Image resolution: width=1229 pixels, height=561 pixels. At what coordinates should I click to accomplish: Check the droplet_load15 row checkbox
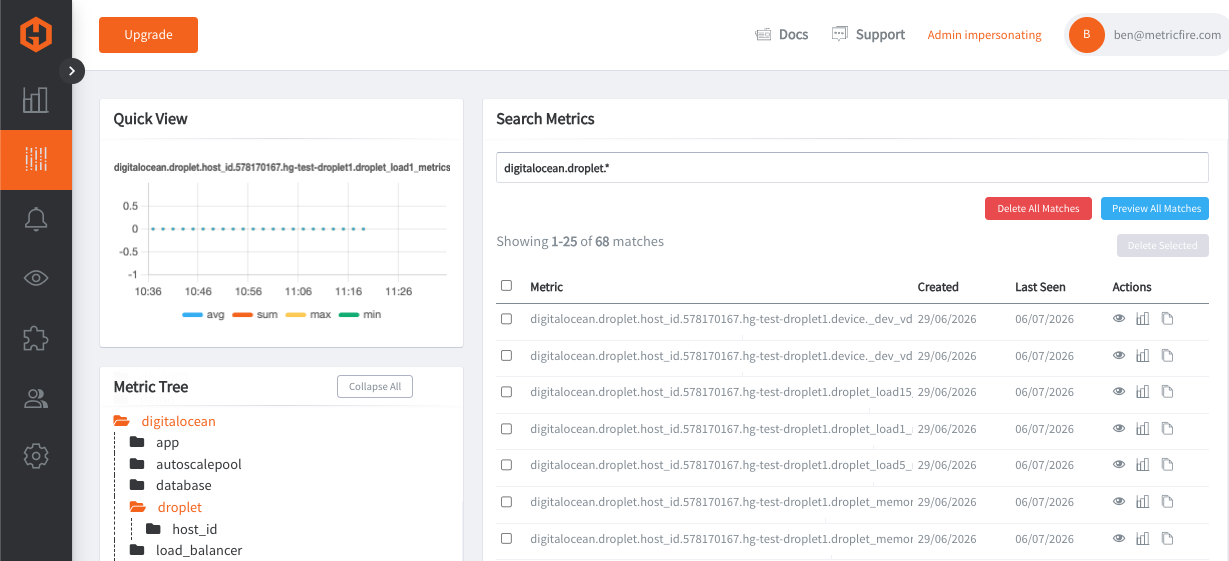[506, 392]
